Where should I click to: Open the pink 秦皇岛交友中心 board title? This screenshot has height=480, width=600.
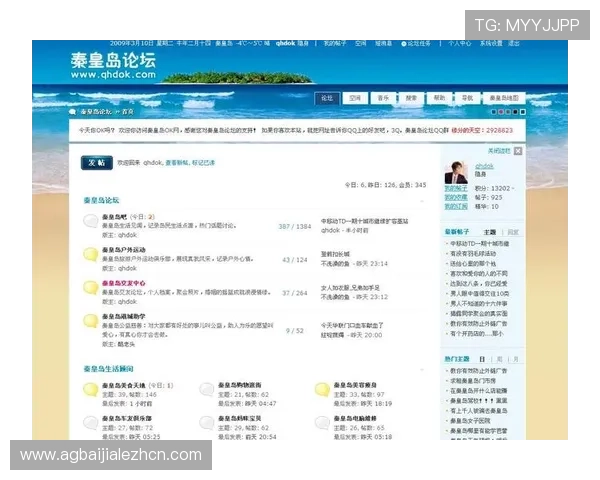coord(124,283)
